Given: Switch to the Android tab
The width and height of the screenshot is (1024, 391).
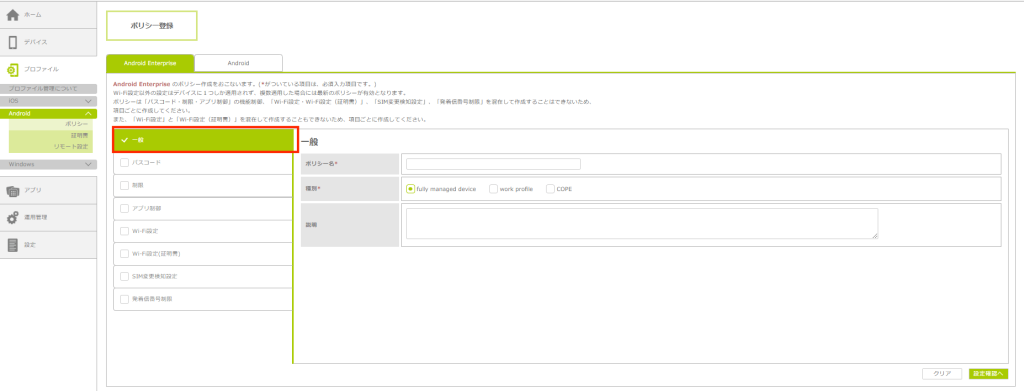Looking at the screenshot, I should (238, 63).
